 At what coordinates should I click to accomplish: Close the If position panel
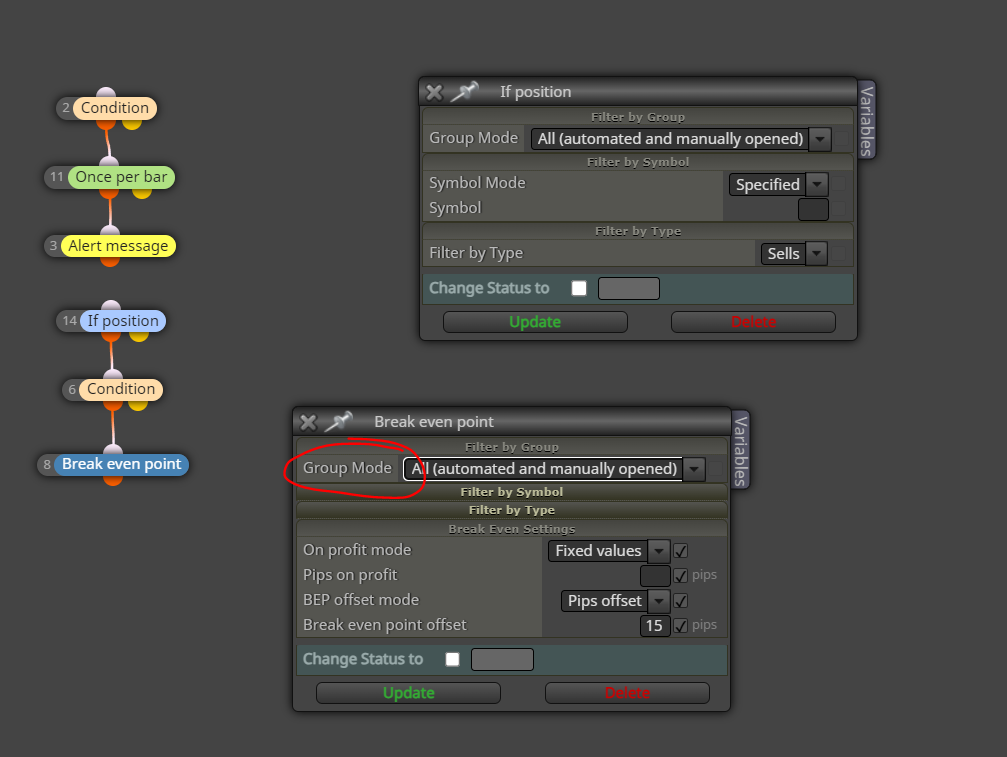[x=434, y=92]
